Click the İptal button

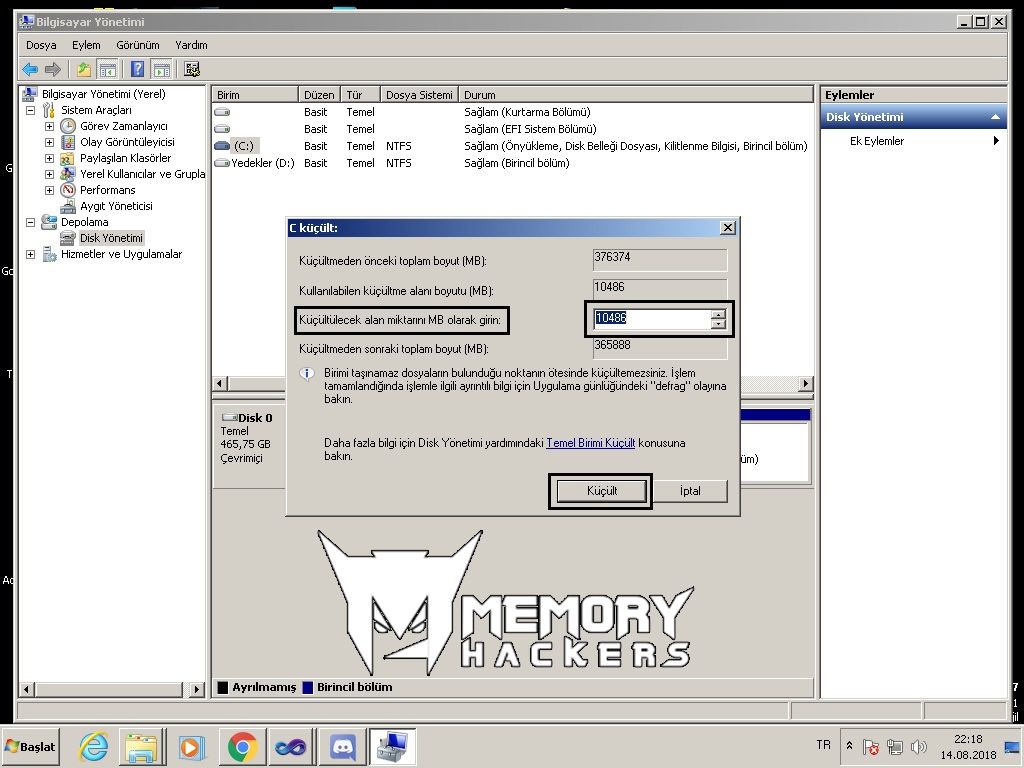click(690, 490)
